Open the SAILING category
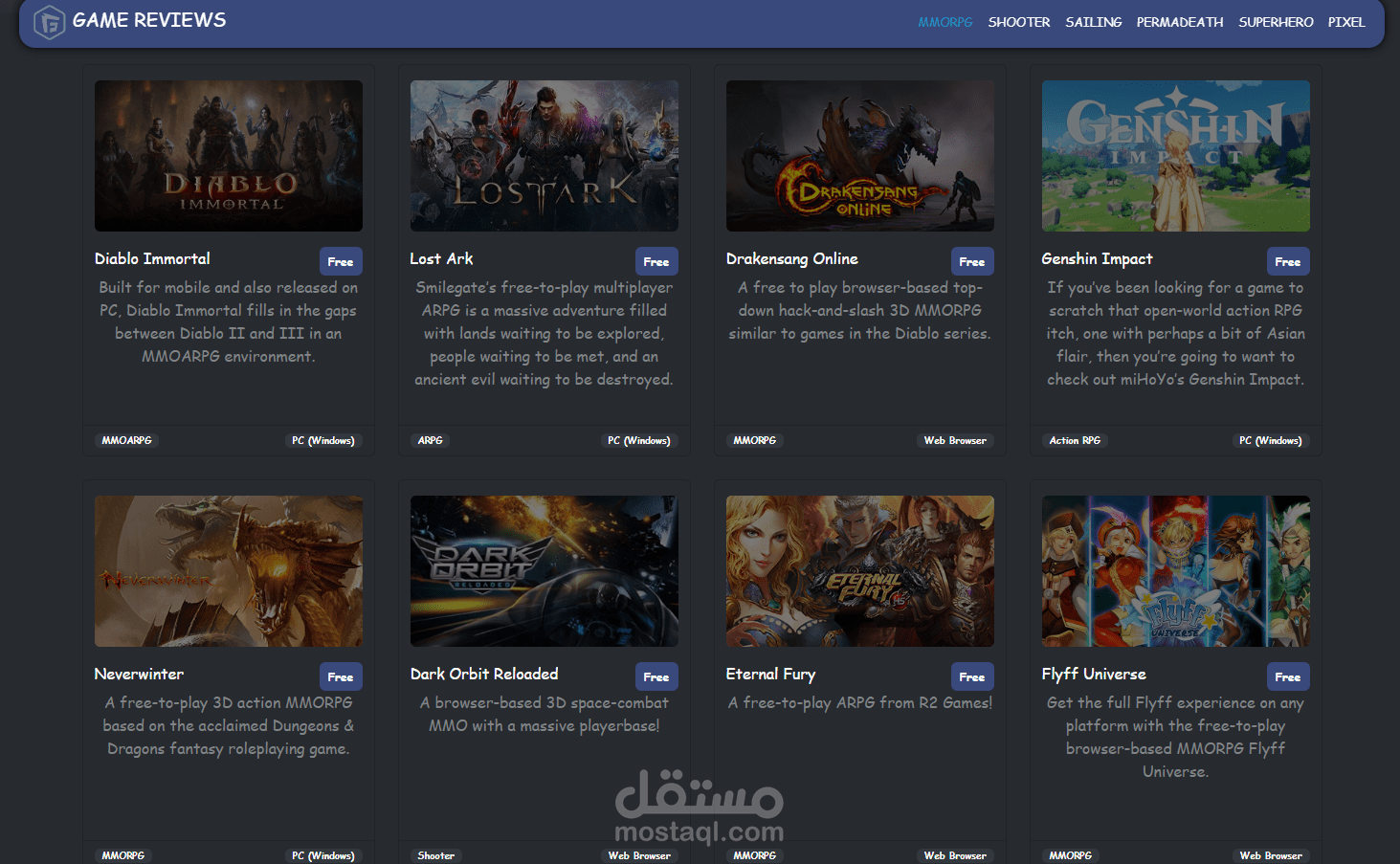This screenshot has height=864, width=1400. pos(1094,22)
